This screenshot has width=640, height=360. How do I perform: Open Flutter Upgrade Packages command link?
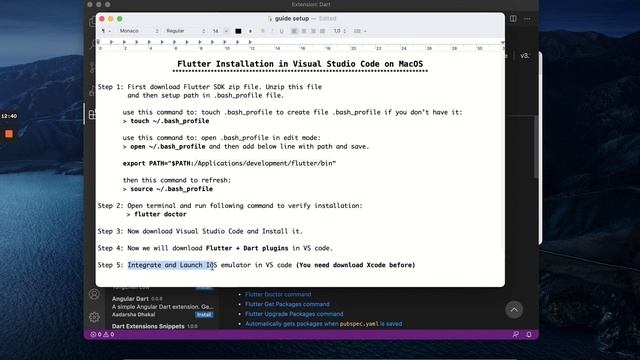click(294, 314)
